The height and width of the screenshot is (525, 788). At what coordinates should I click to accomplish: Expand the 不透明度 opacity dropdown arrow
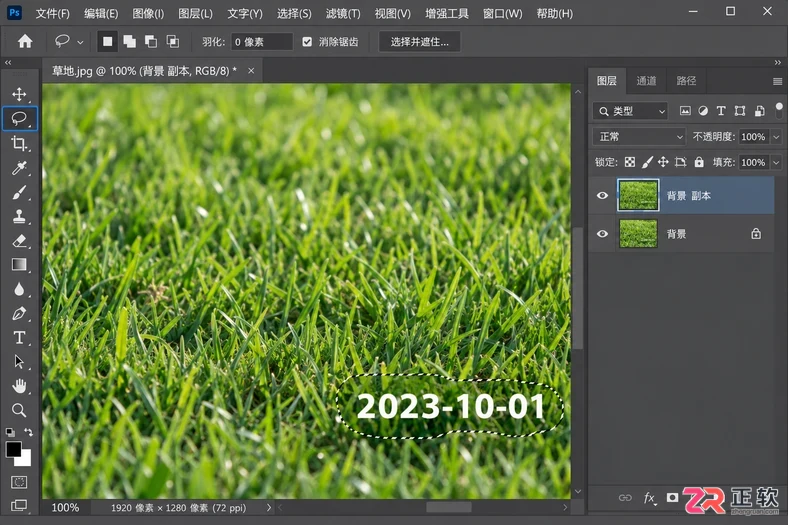click(x=776, y=137)
